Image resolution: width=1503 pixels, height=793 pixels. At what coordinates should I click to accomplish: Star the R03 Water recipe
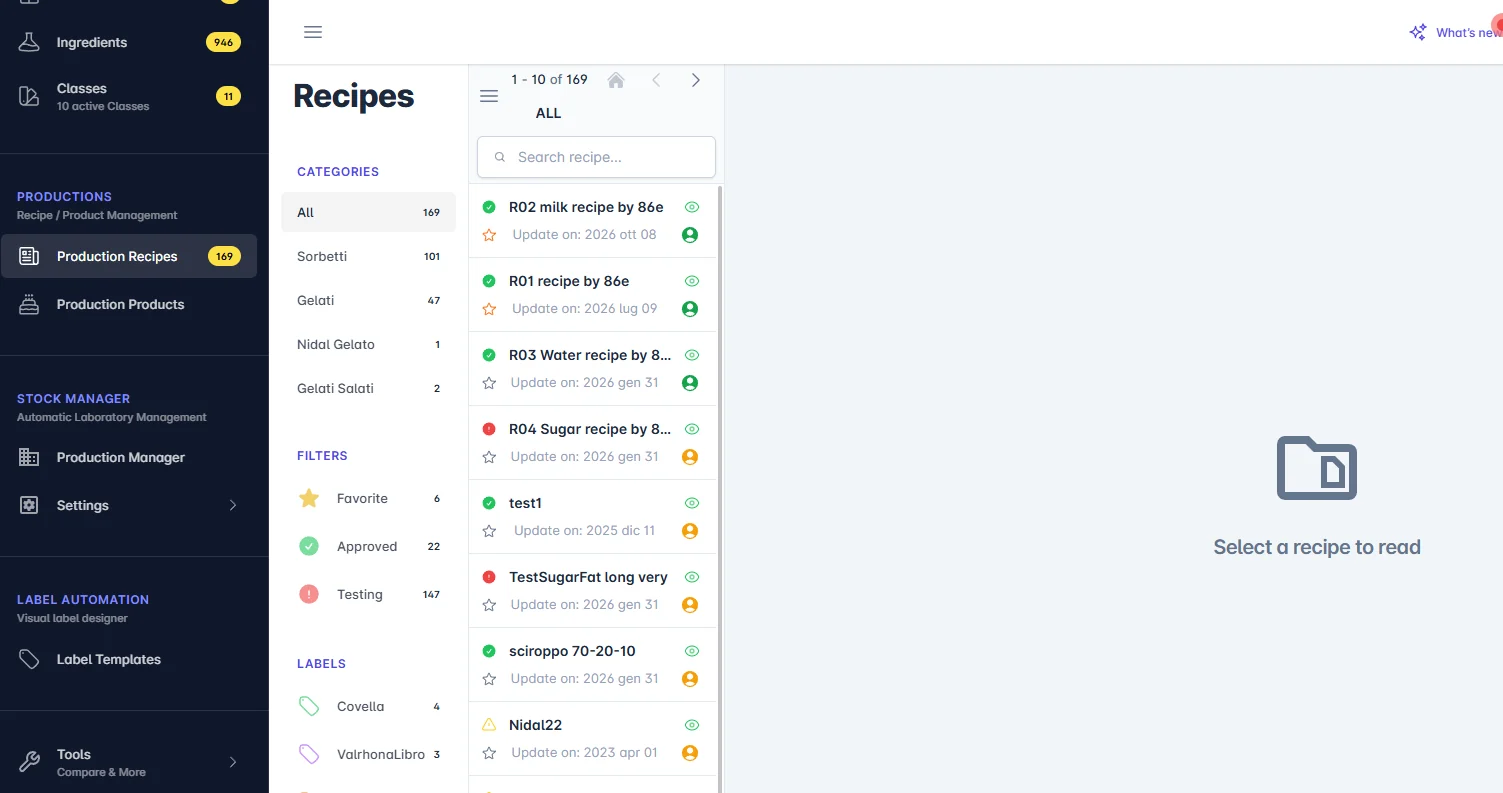(489, 383)
